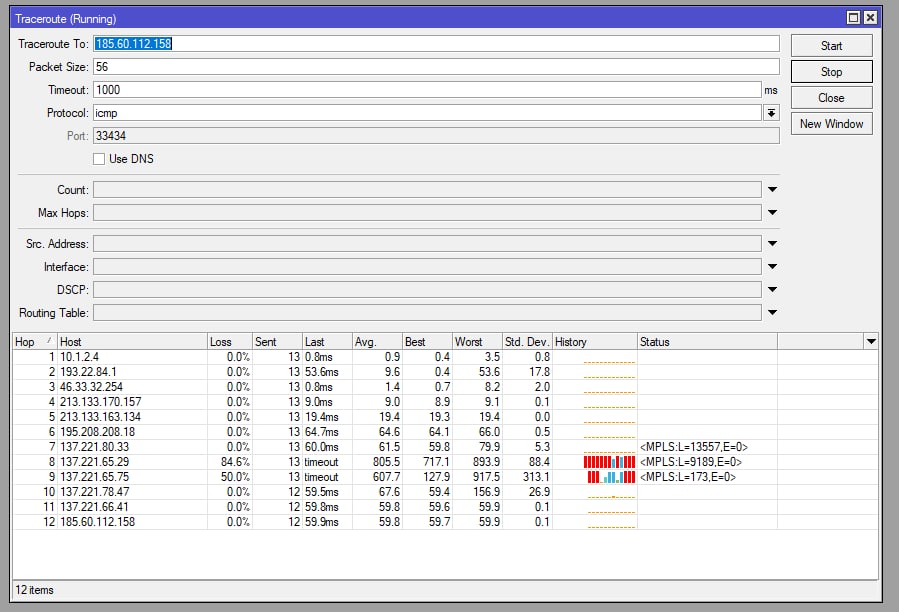This screenshot has height=612, width=899.
Task: Click the Port field showing 33434
Action: pyautogui.click(x=436, y=136)
